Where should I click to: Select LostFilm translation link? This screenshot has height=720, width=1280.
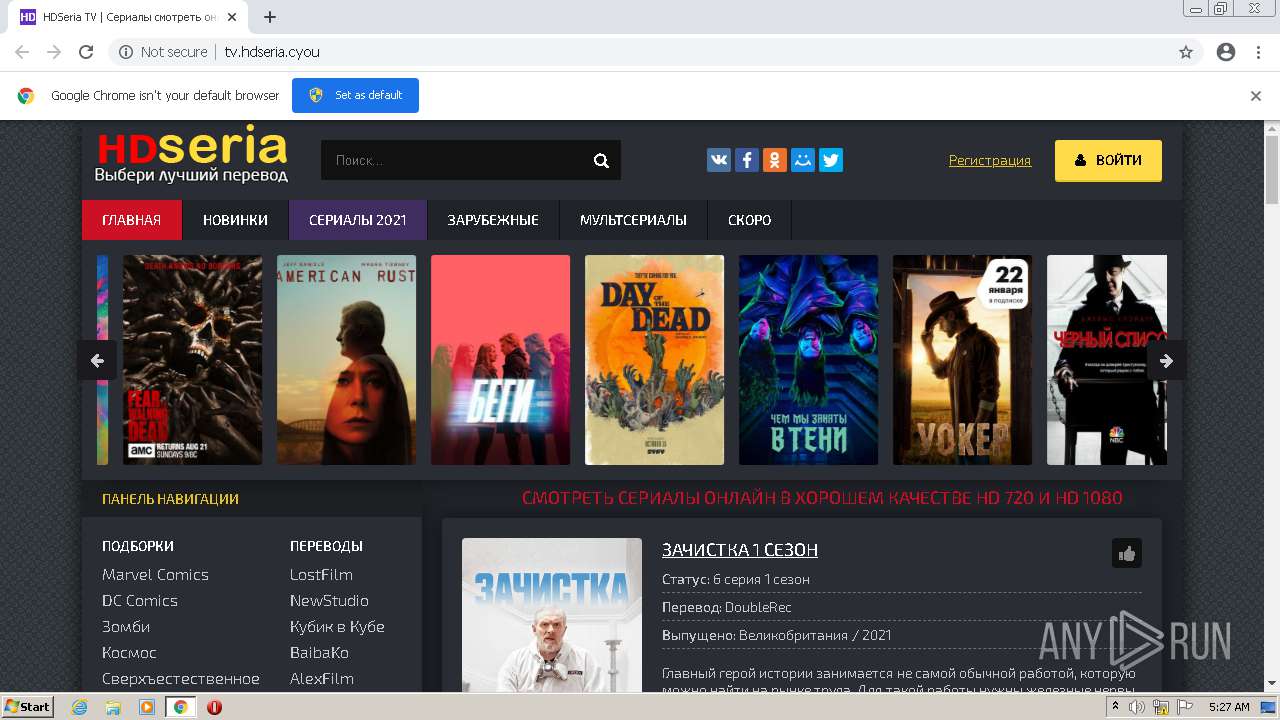pyautogui.click(x=321, y=574)
